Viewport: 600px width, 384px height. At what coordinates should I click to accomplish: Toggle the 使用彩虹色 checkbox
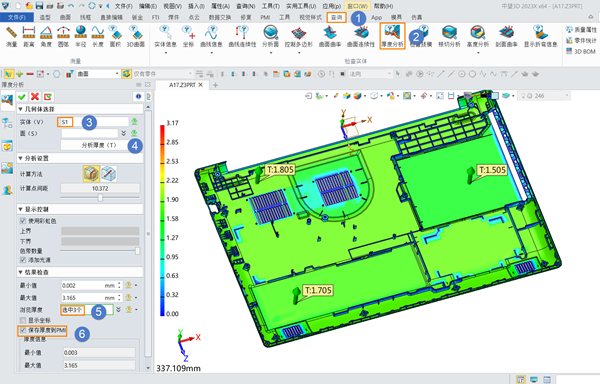23,221
